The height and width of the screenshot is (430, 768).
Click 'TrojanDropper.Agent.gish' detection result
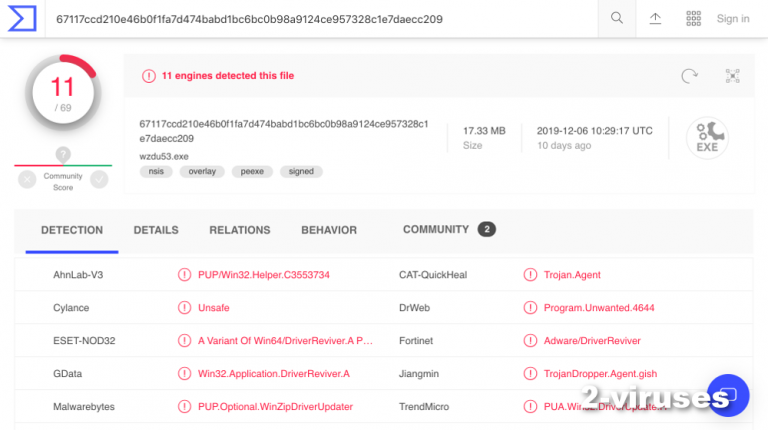600,374
